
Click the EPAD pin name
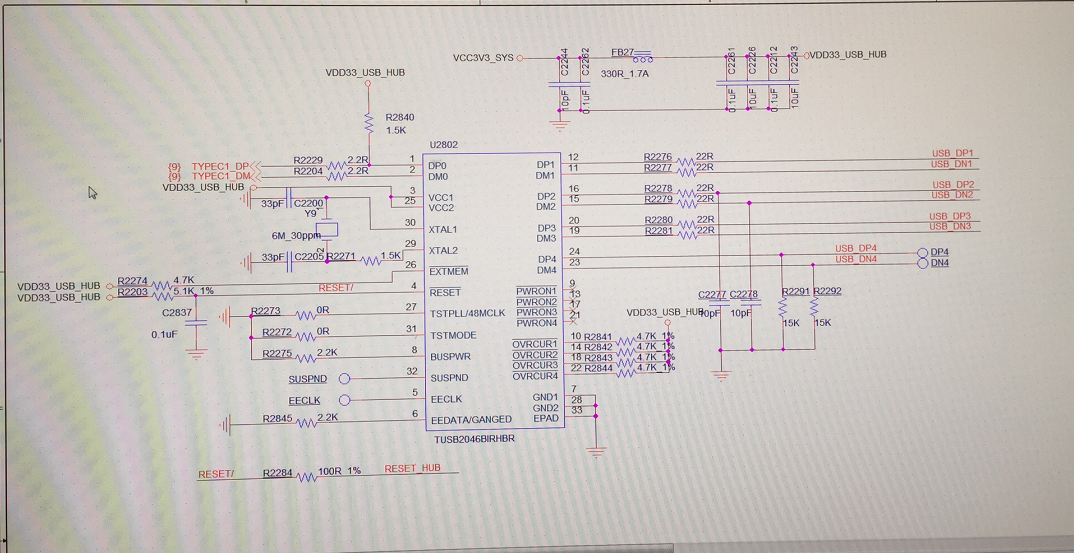click(546, 419)
